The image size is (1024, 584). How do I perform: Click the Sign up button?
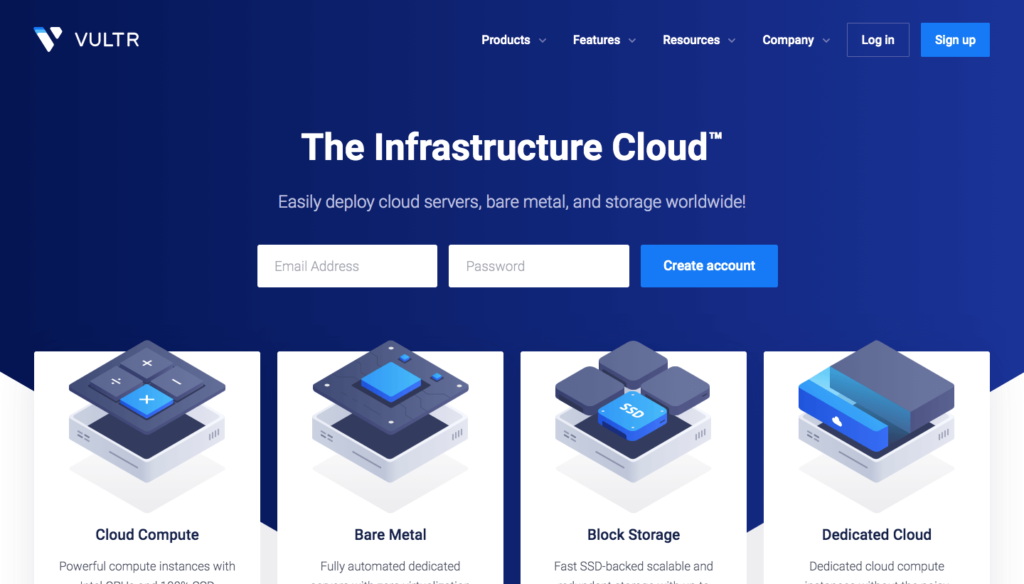click(x=955, y=40)
